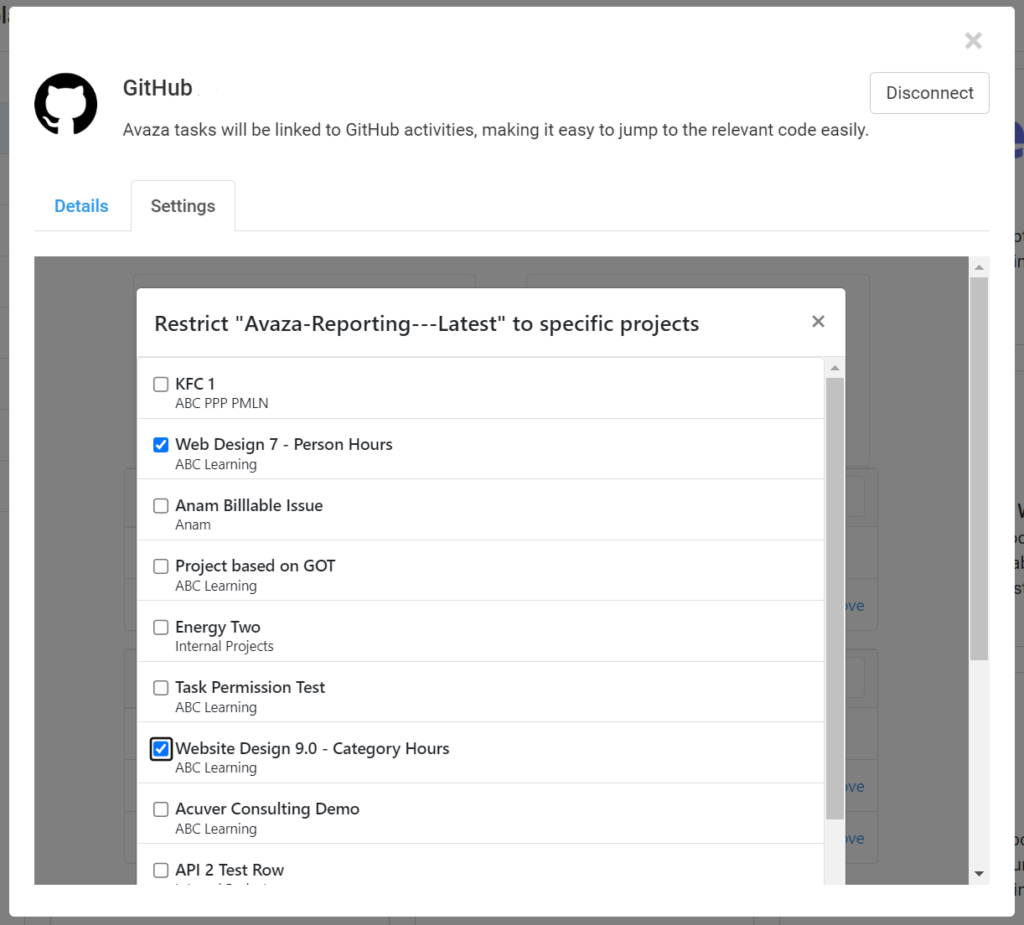Click the GitHub heading title
This screenshot has width=1024, height=925.
click(x=157, y=88)
